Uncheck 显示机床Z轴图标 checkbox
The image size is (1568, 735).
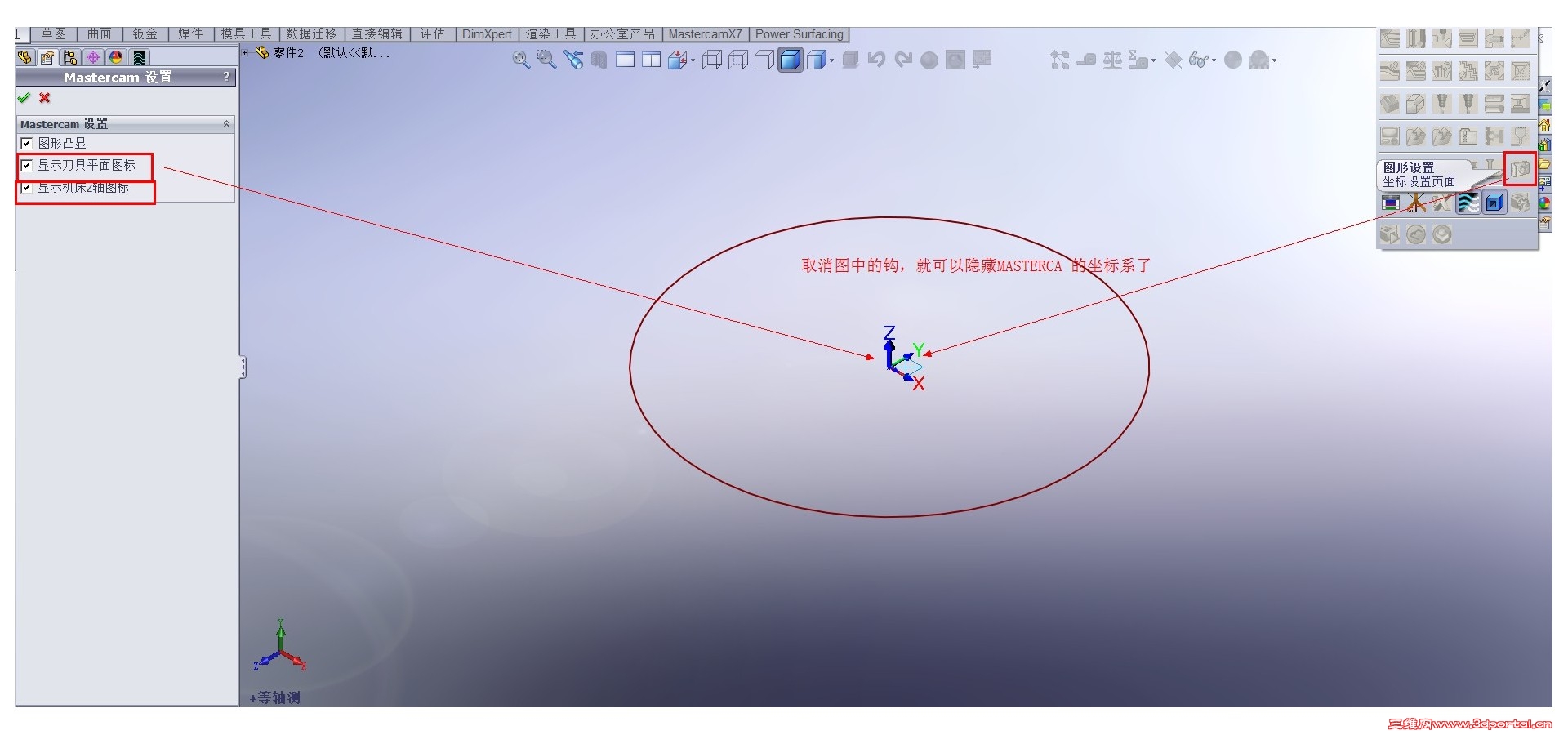(26, 188)
